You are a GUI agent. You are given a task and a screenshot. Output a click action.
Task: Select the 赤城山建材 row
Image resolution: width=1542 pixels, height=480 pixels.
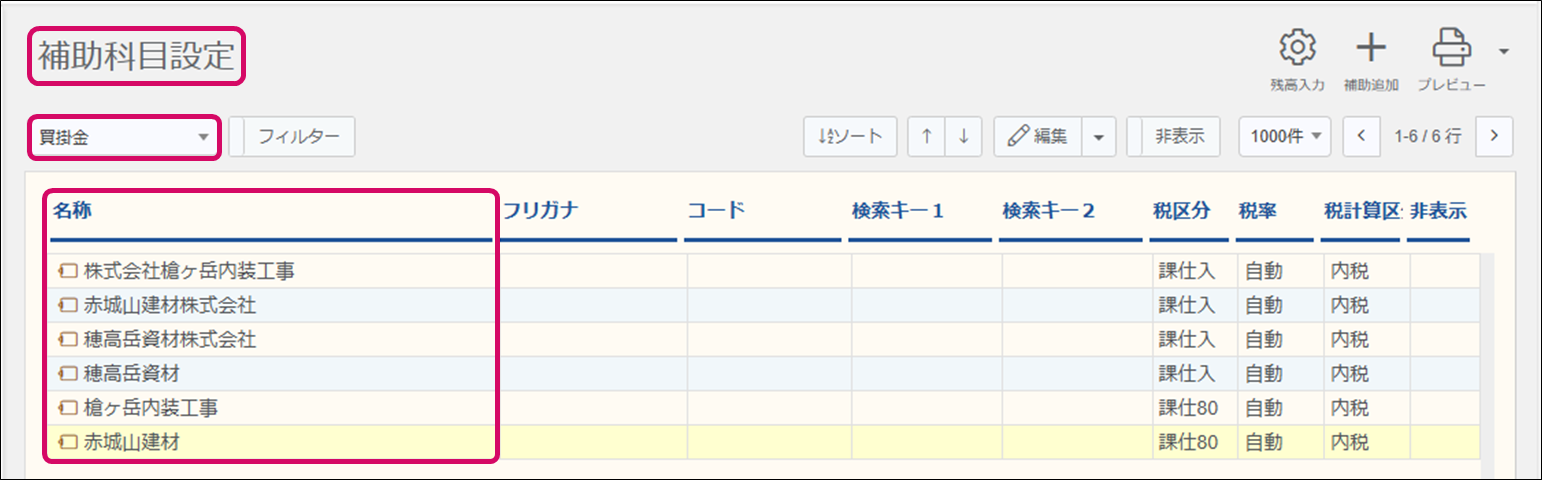(132, 441)
